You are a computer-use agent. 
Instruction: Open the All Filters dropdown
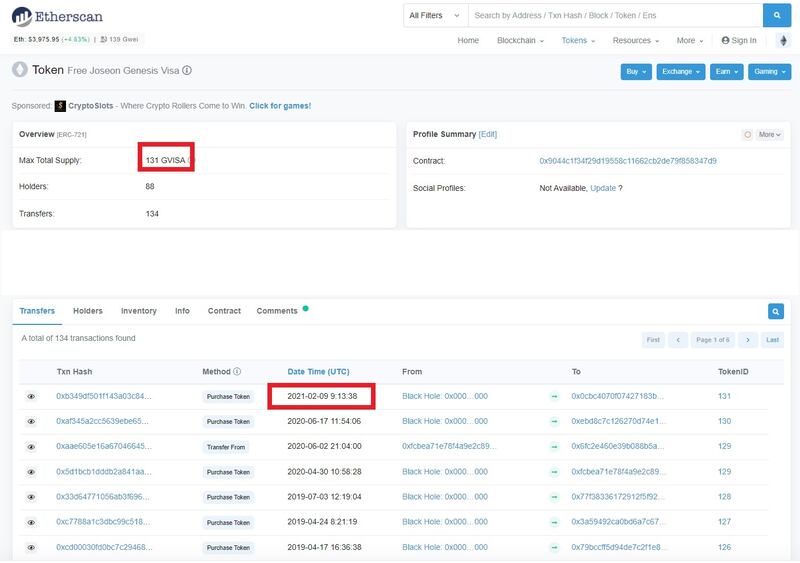click(x=435, y=15)
